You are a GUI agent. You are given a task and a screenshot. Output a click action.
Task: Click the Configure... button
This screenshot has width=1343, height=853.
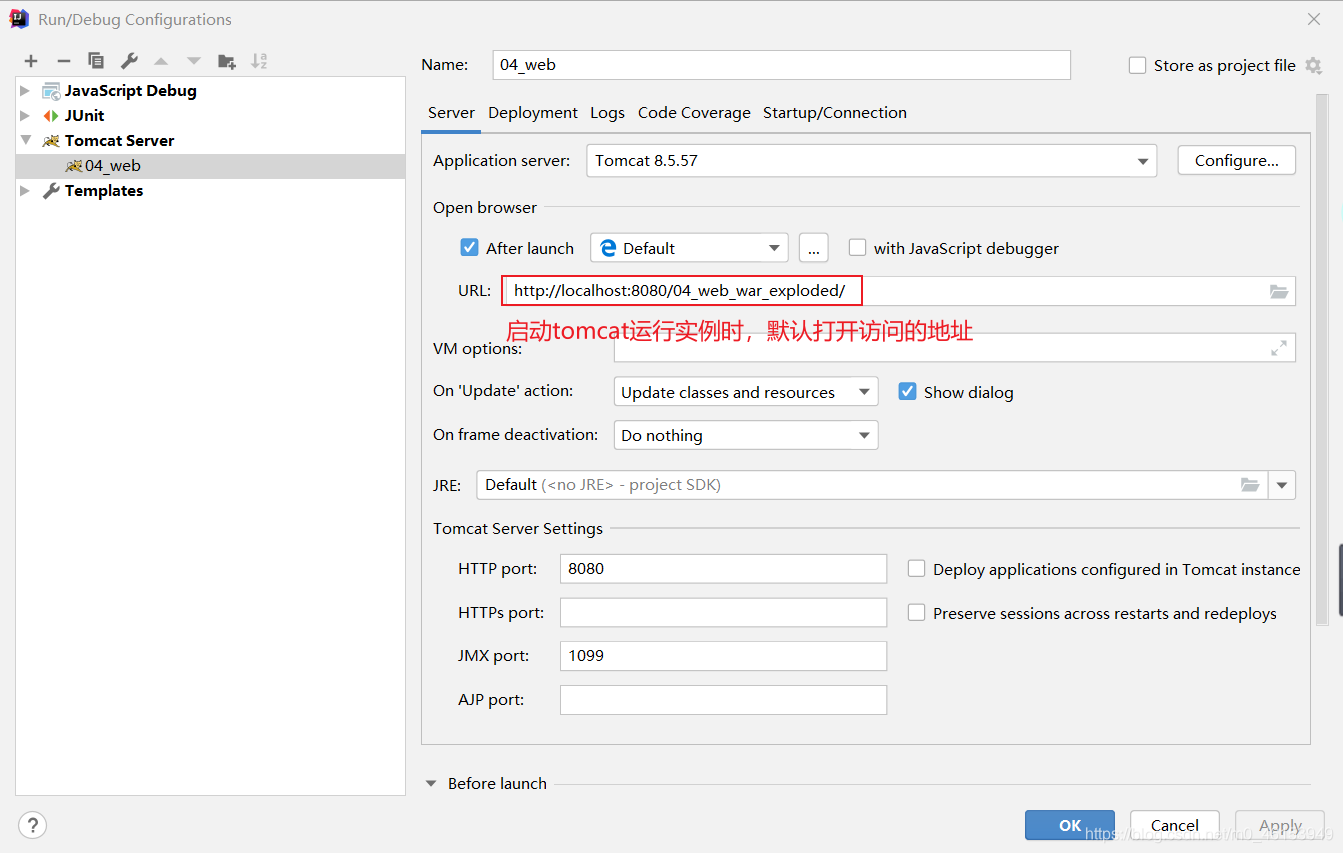[x=1236, y=161]
